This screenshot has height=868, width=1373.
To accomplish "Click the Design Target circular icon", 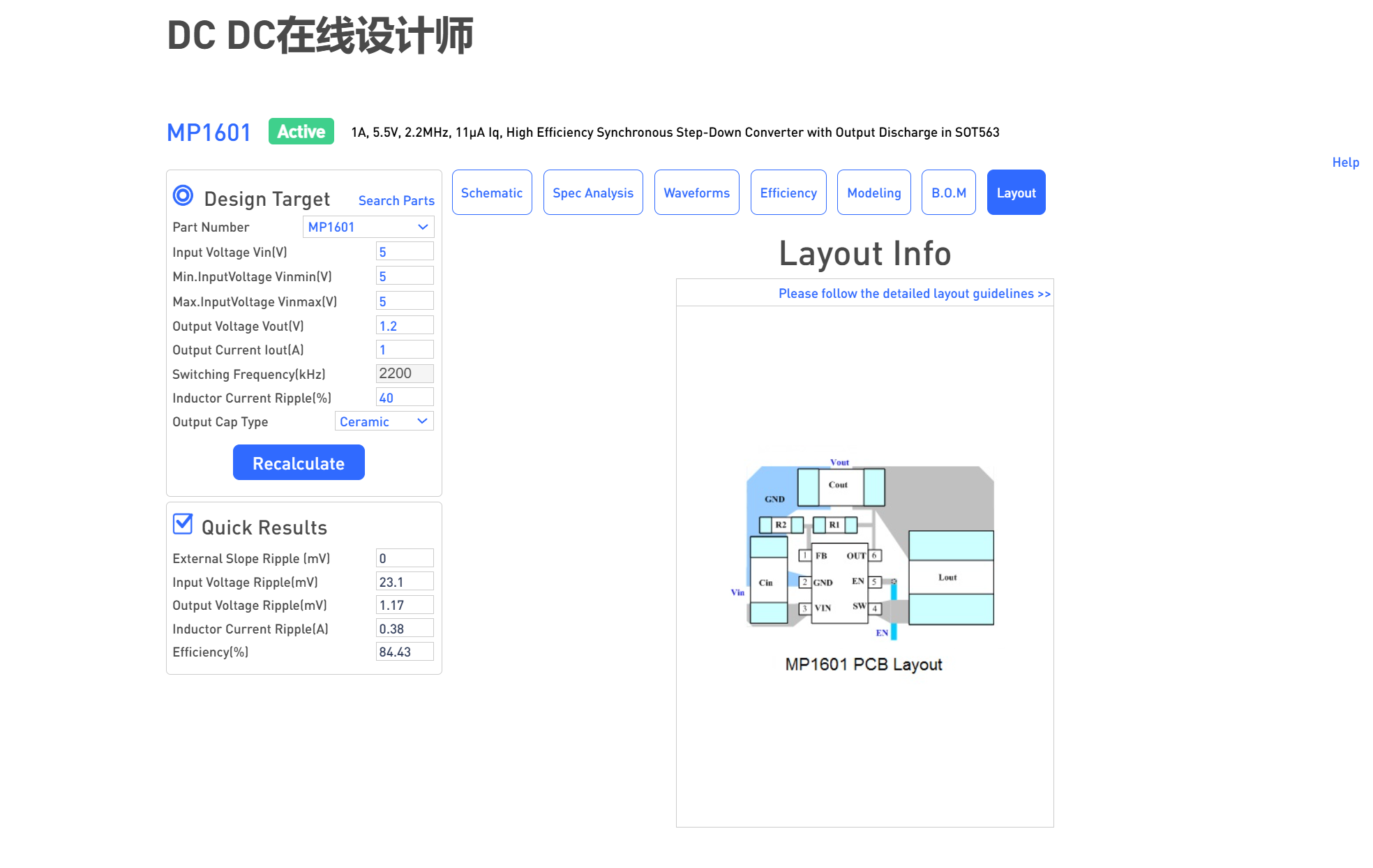I will (183, 196).
